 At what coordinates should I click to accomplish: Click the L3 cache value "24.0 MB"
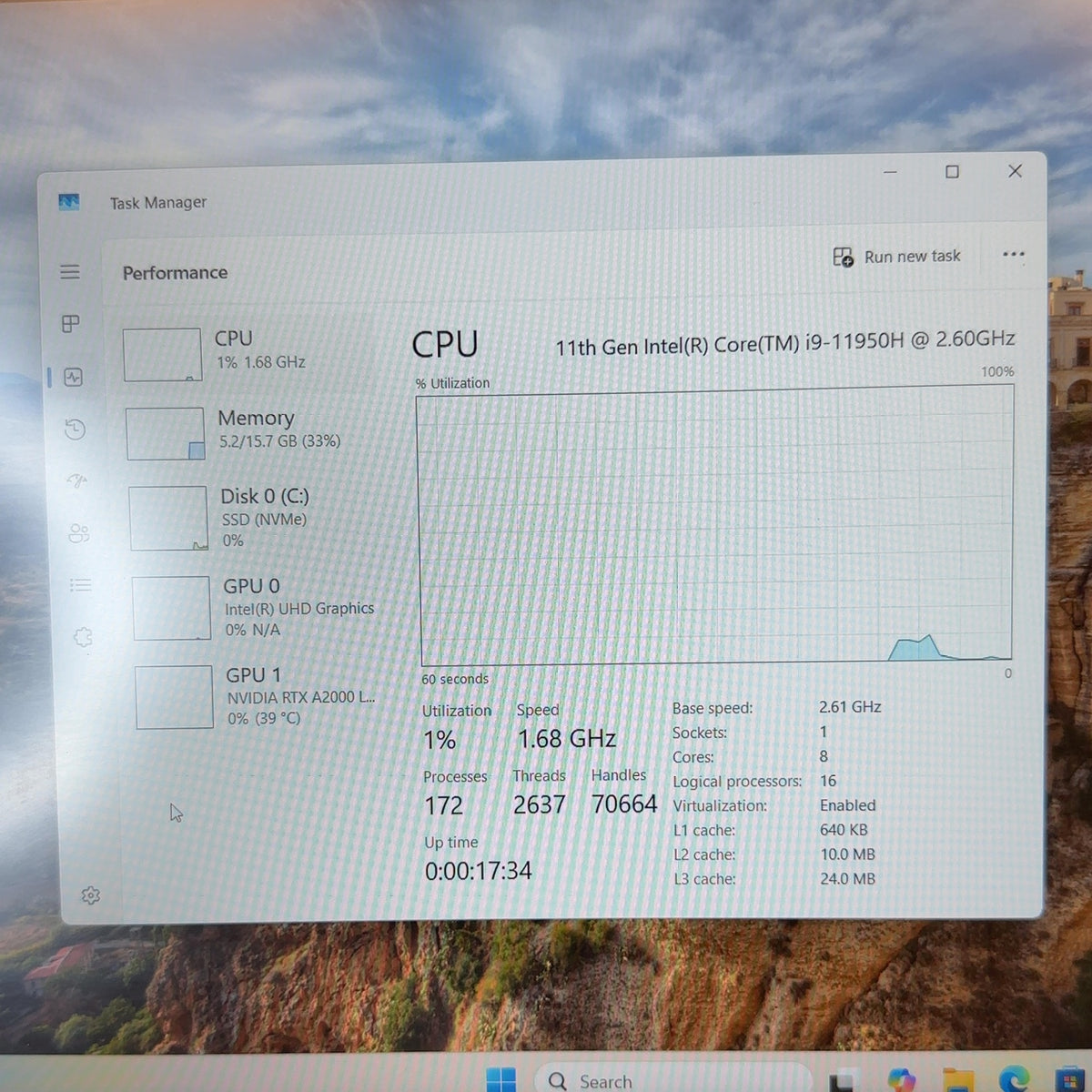(847, 879)
